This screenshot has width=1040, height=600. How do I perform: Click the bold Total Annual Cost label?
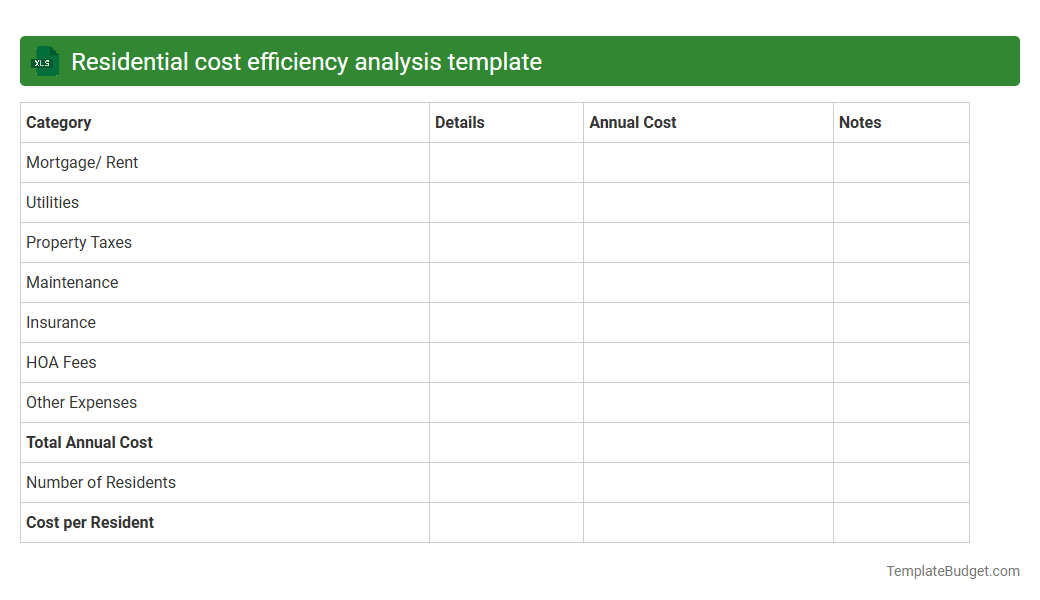coord(89,442)
